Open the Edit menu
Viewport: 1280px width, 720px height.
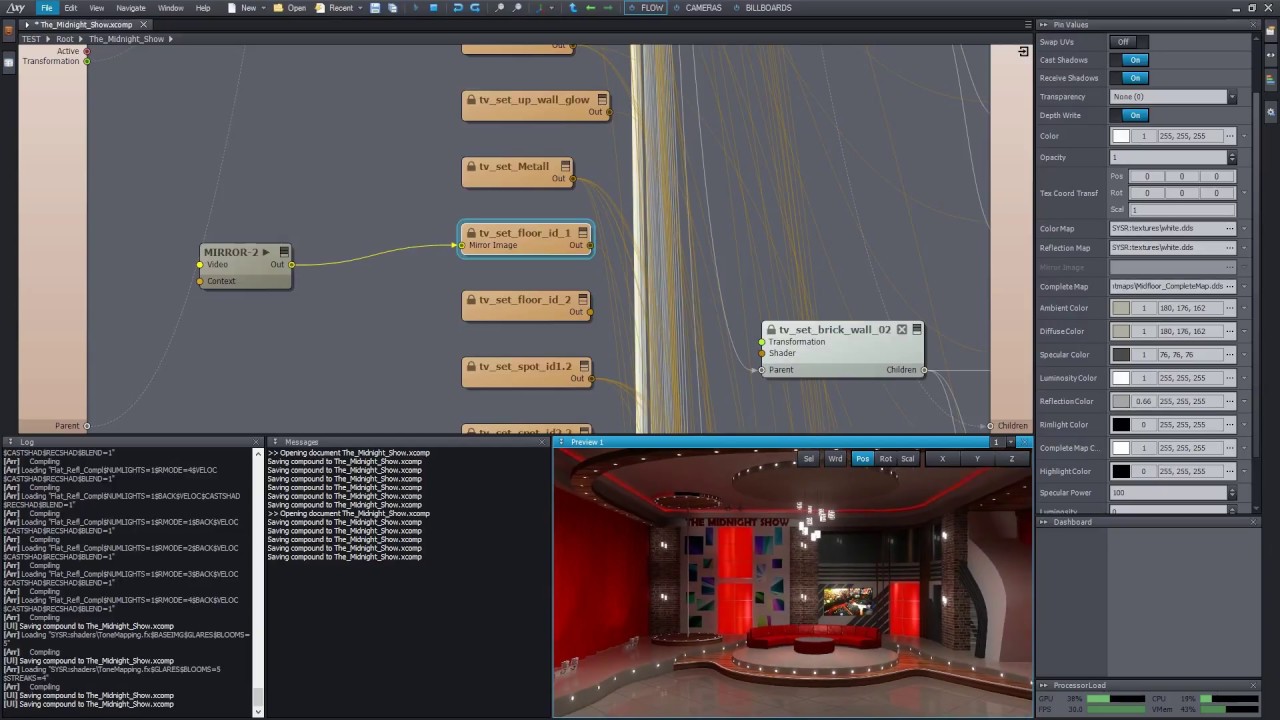click(70, 8)
